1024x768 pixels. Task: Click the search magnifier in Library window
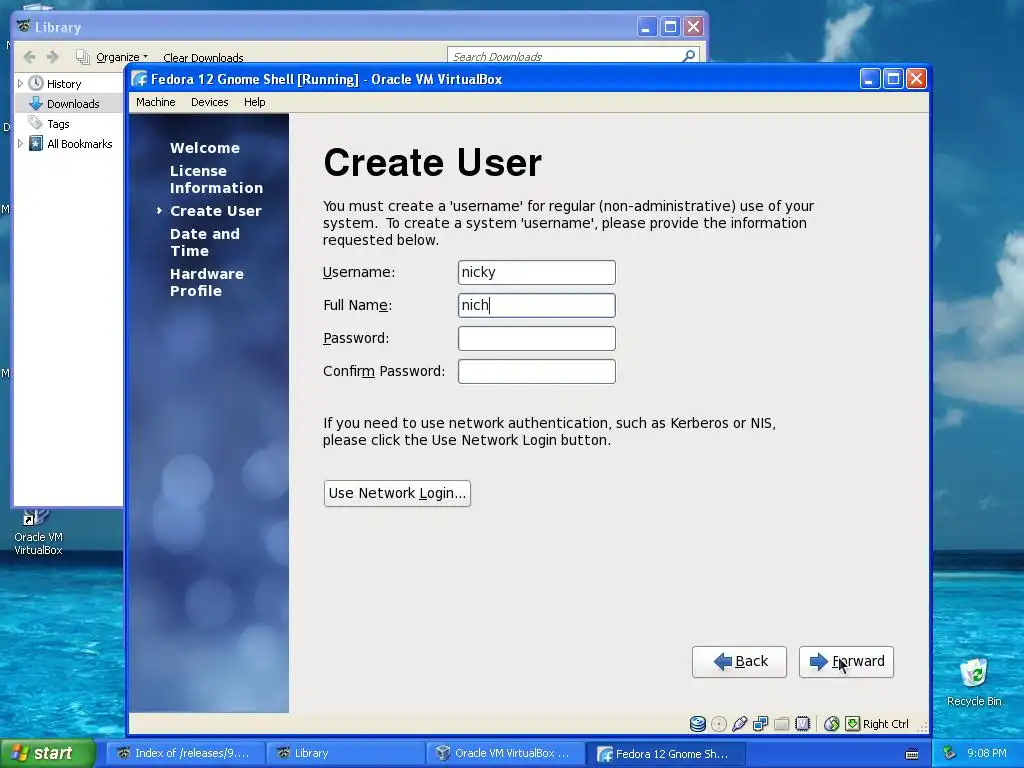pyautogui.click(x=688, y=56)
